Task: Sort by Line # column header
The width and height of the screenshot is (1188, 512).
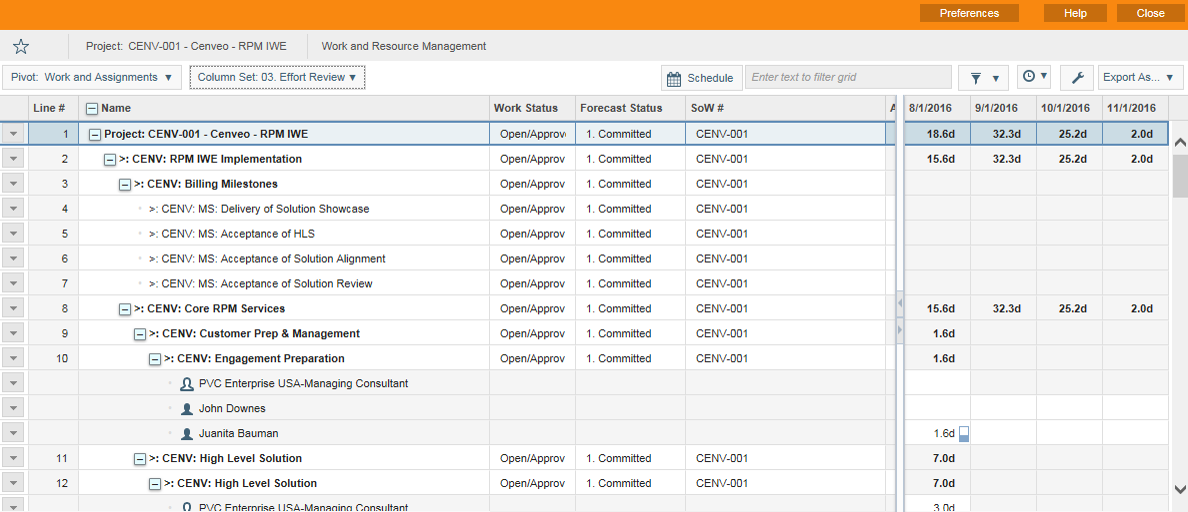Action: [x=53, y=108]
